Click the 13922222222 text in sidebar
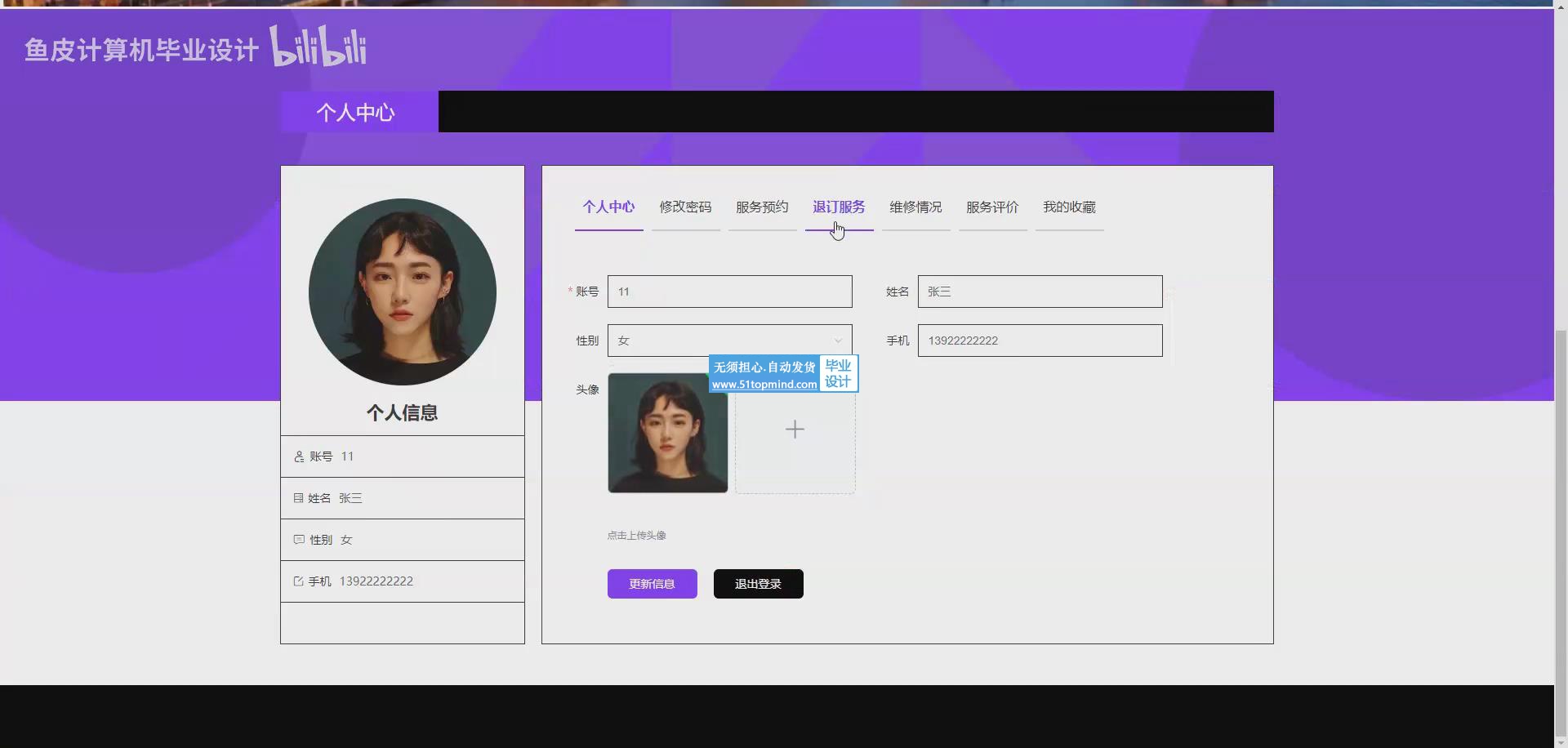 [376, 581]
